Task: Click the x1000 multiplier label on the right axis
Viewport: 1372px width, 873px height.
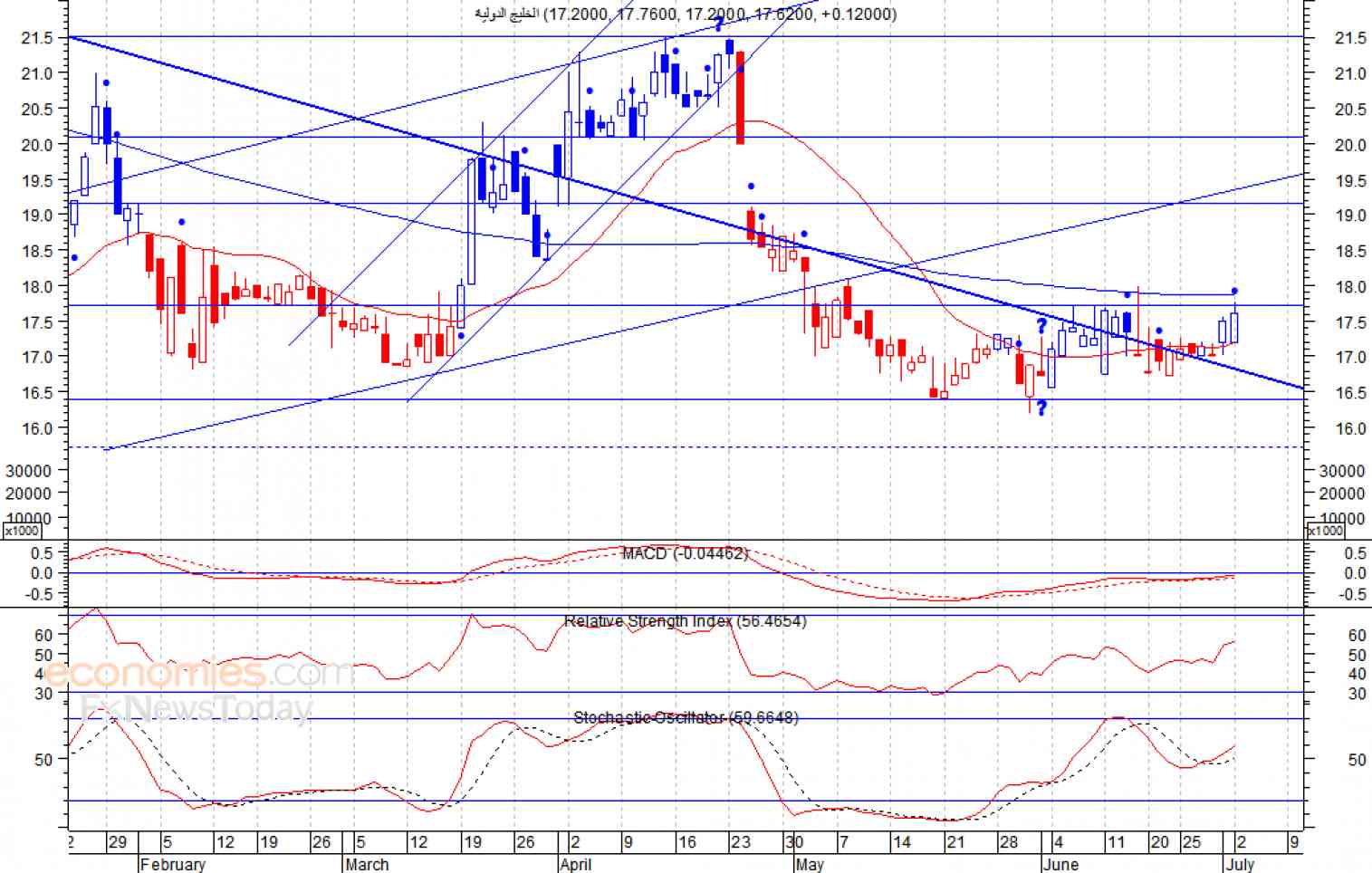Action: pyautogui.click(x=1324, y=531)
